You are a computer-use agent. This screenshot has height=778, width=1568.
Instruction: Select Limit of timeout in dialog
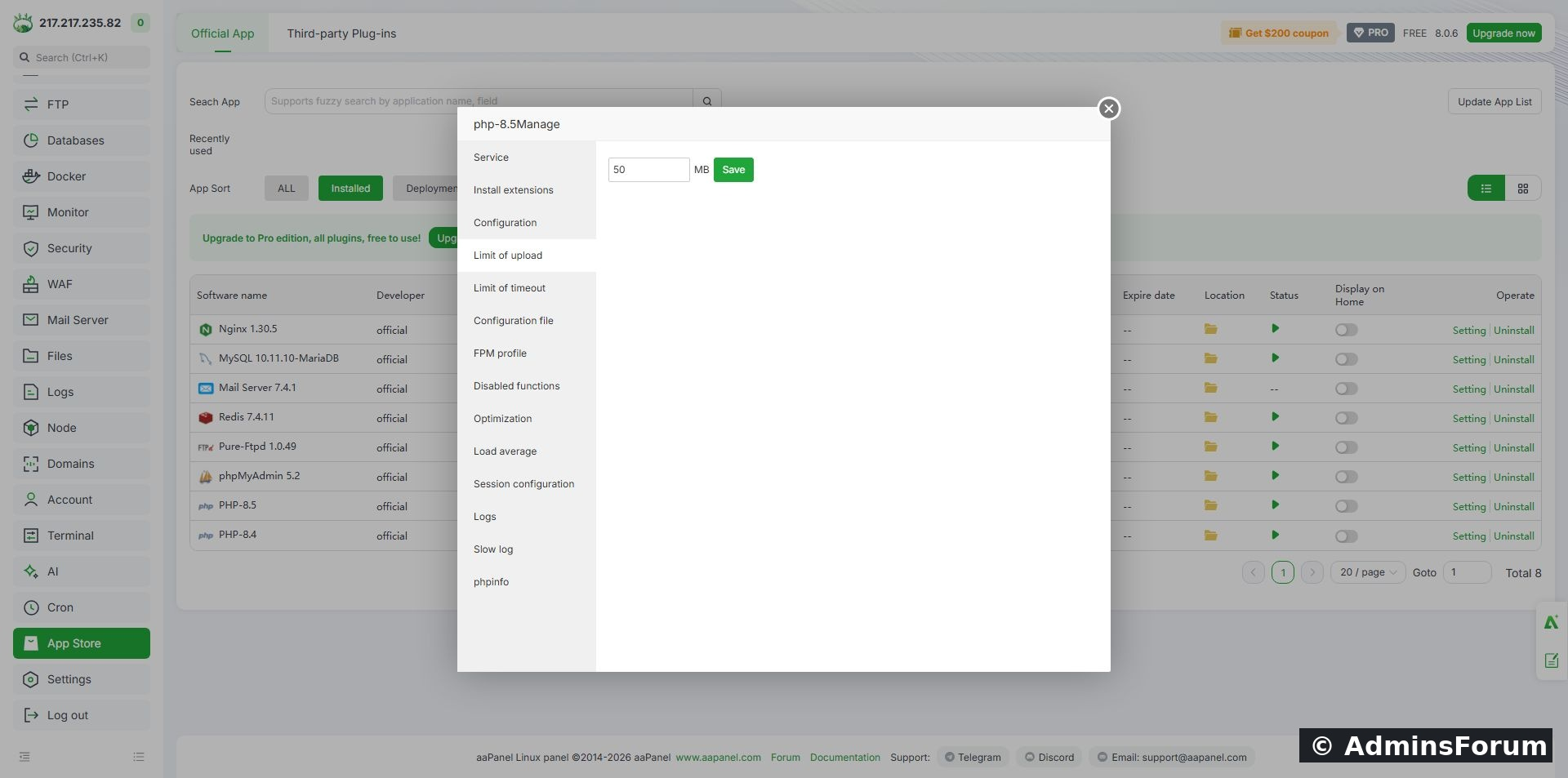click(x=527, y=288)
